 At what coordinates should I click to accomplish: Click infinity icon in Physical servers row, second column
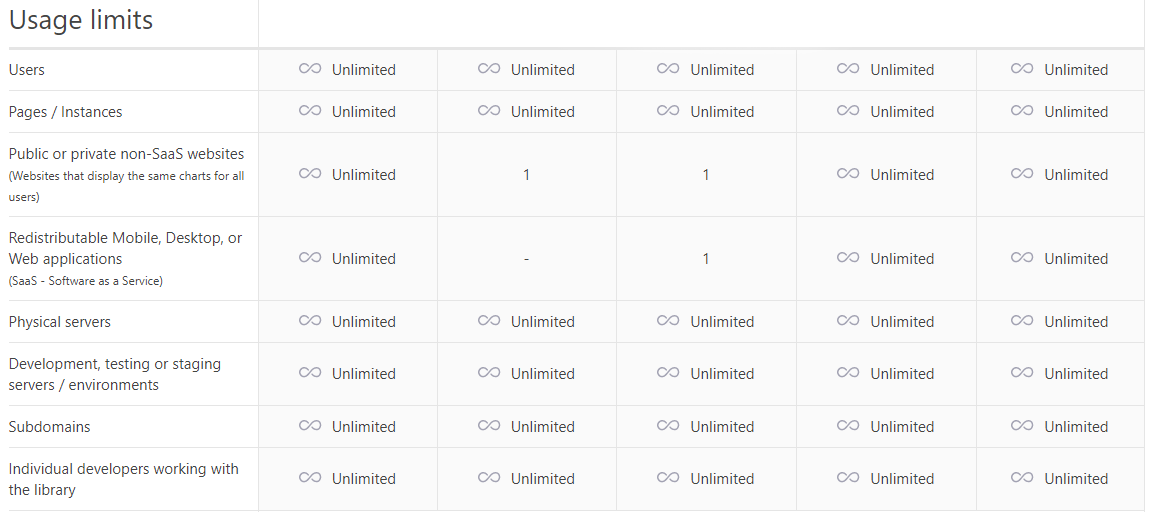click(489, 321)
